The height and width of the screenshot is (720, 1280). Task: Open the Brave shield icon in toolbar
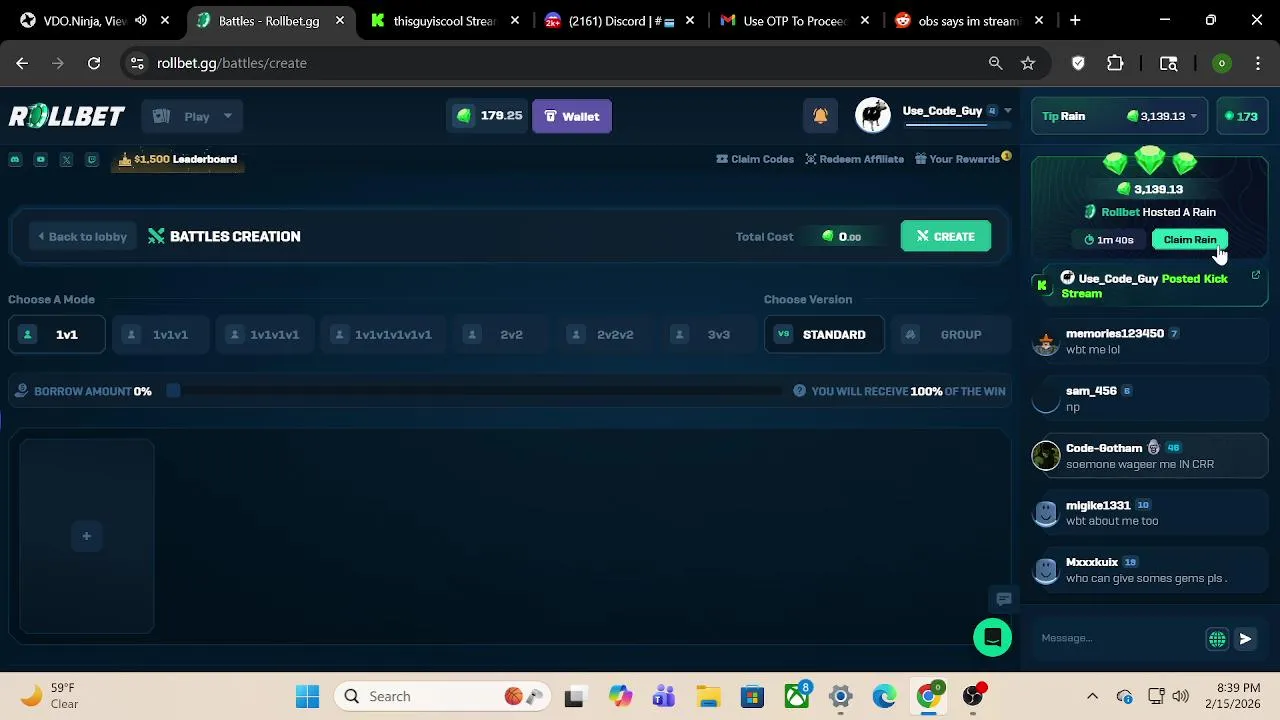pyautogui.click(x=1078, y=63)
